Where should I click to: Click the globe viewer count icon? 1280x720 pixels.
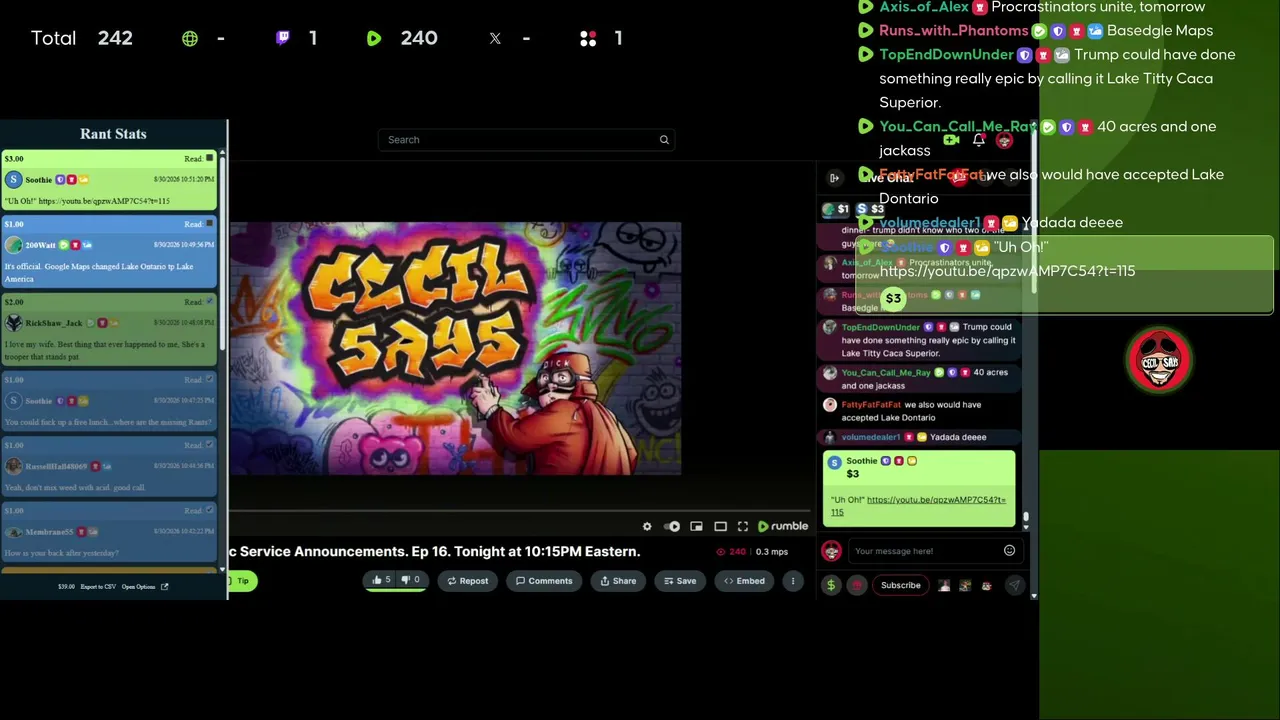(x=190, y=38)
